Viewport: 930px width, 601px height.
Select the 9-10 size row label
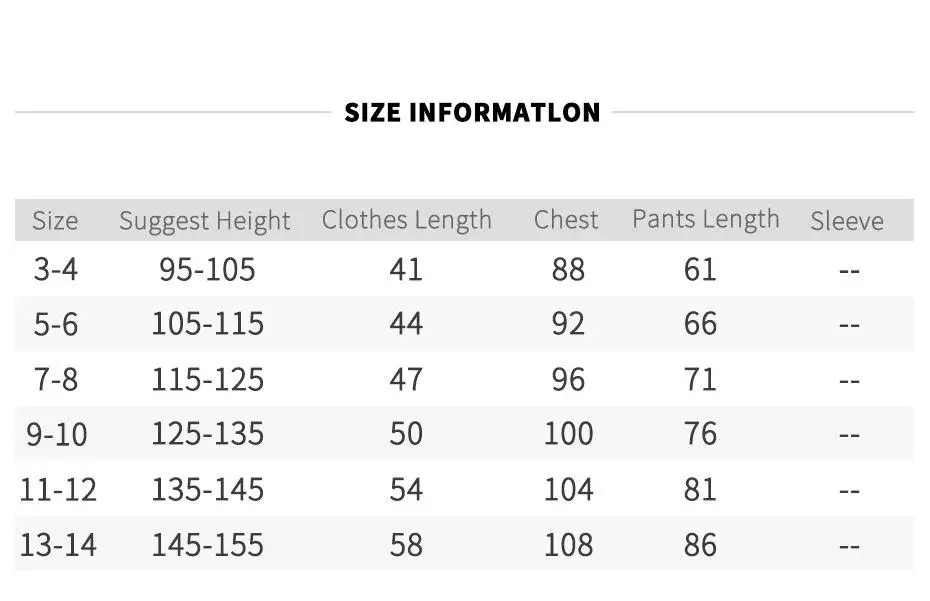pos(57,434)
